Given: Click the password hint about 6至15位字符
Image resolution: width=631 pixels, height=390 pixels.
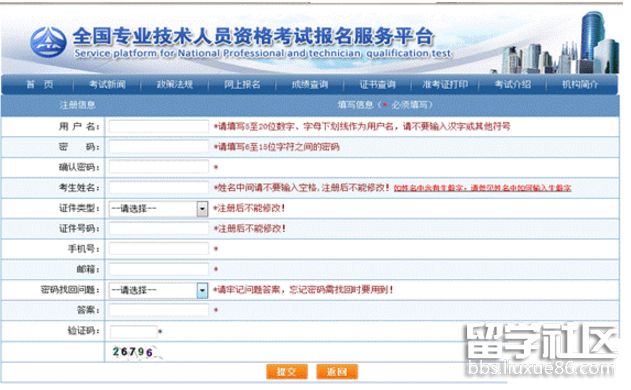Looking at the screenshot, I should [x=276, y=147].
